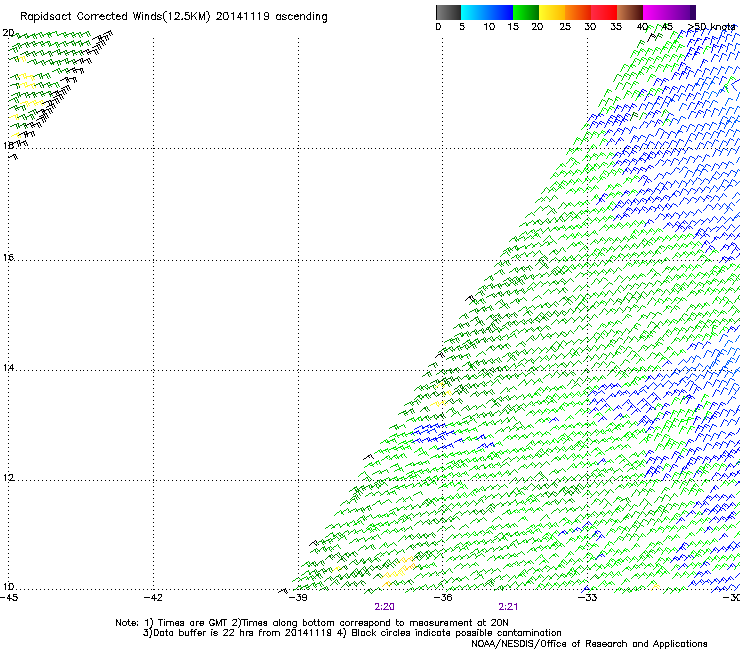Click longitude label '-45'
This screenshot has height=650, width=740.
9,598
